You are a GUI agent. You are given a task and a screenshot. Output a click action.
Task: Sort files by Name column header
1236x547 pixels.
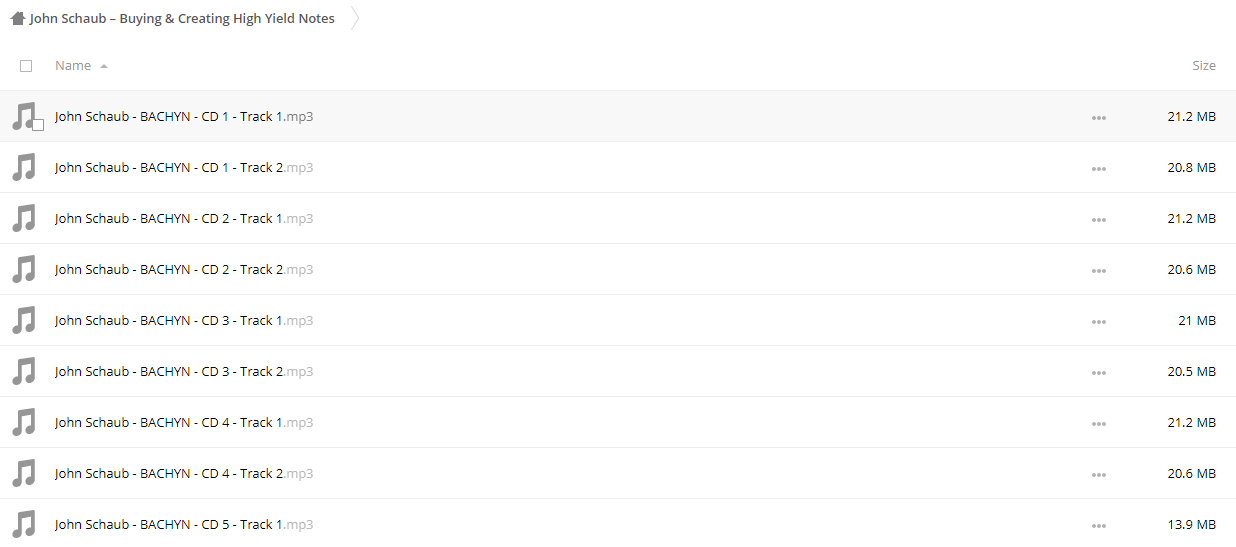click(x=73, y=65)
